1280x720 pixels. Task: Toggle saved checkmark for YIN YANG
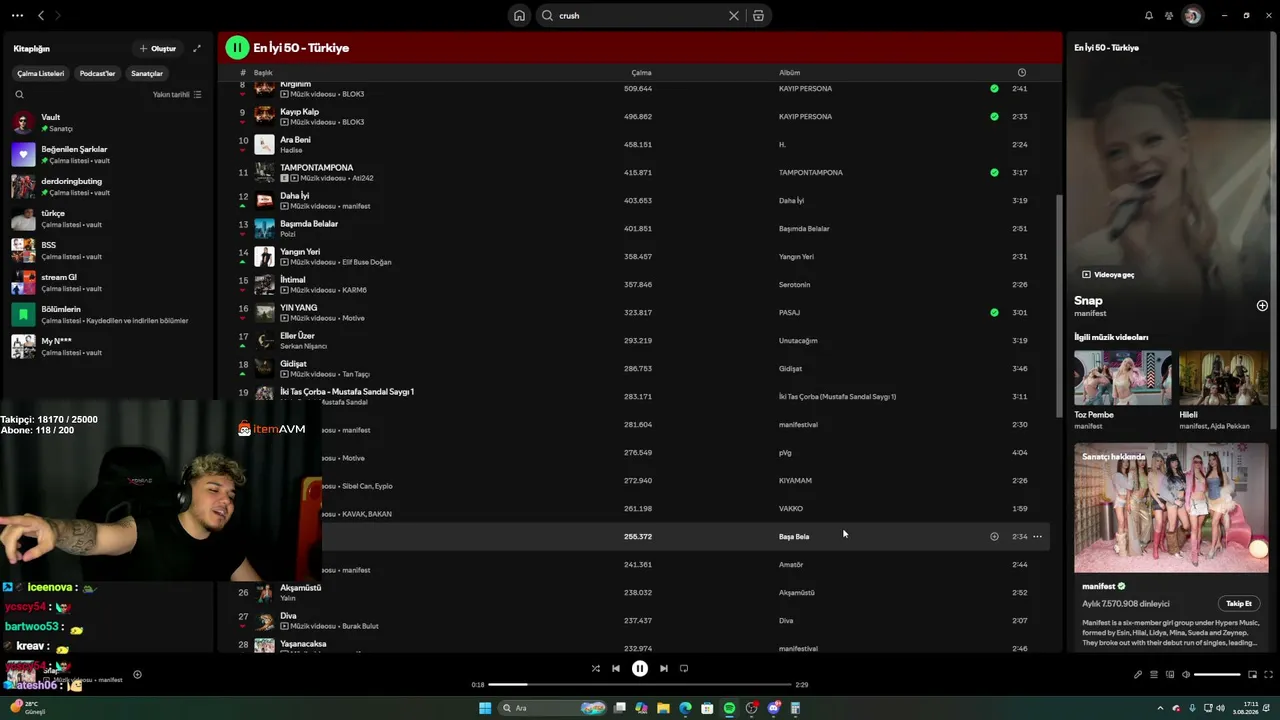click(994, 312)
